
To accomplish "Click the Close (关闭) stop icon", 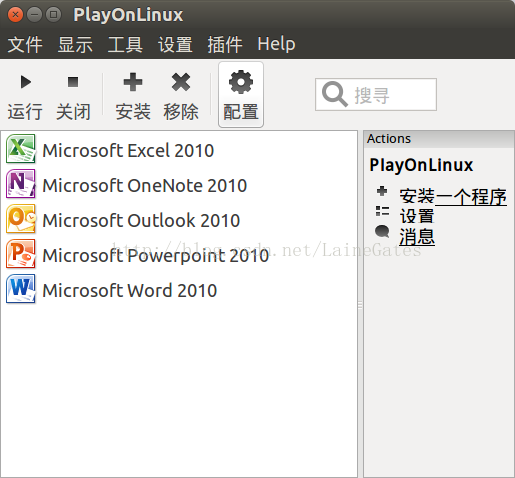I will click(x=73, y=82).
